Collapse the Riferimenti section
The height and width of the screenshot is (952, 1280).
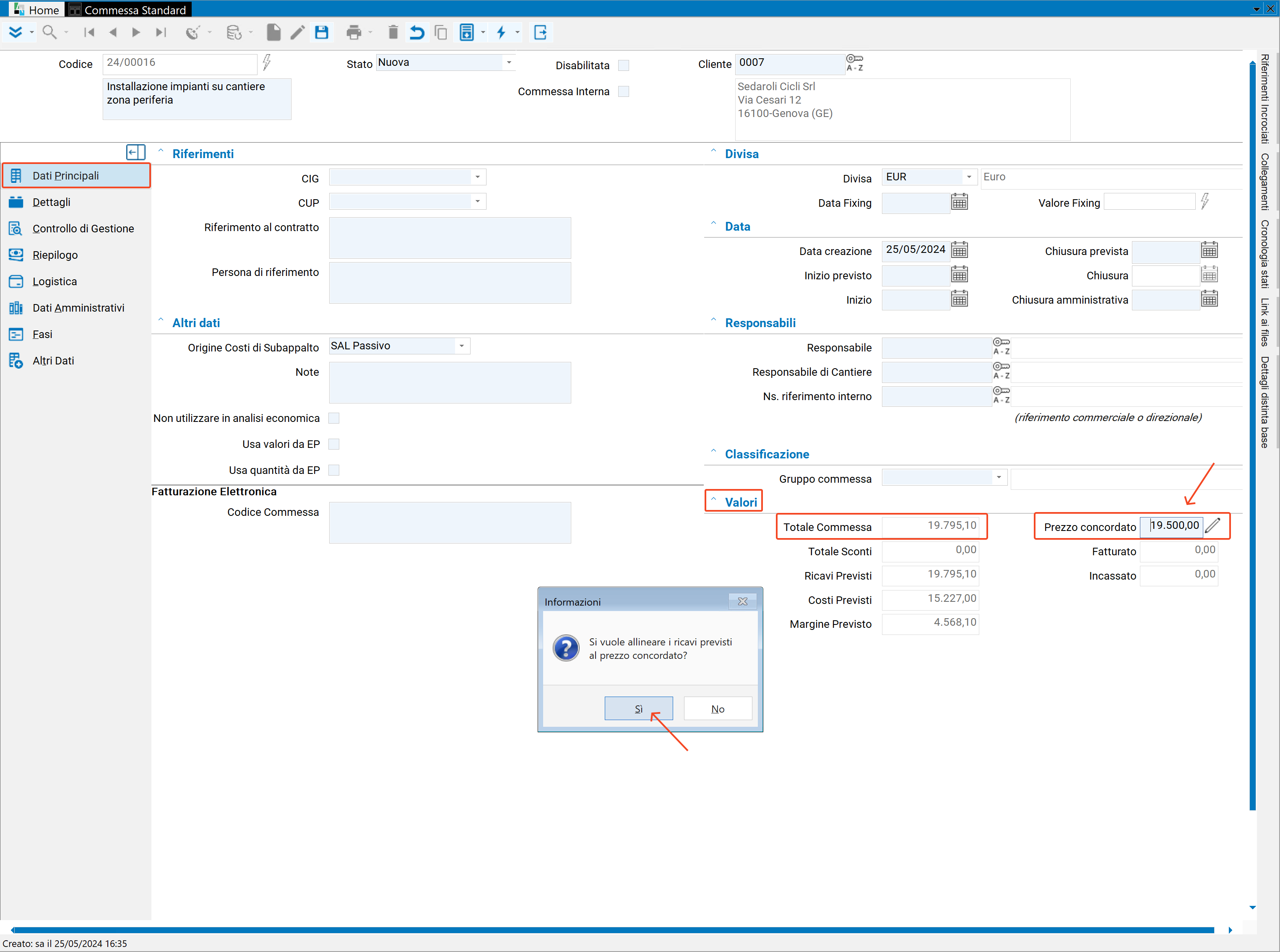(x=161, y=151)
